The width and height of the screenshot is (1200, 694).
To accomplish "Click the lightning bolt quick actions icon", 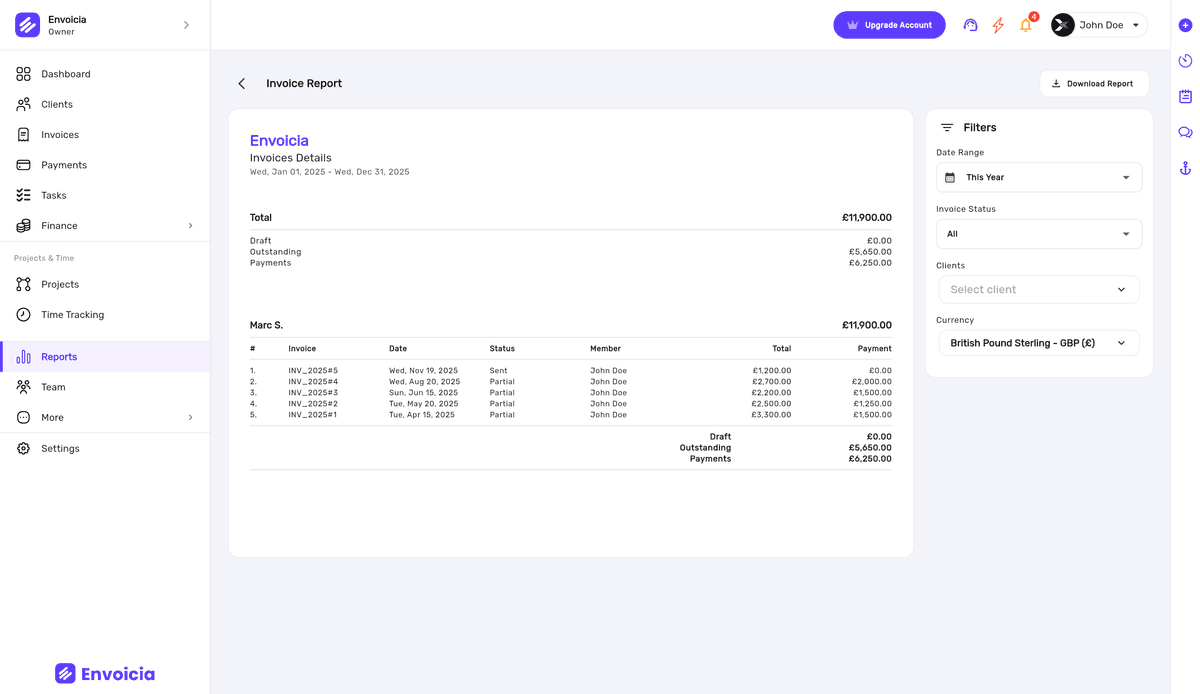I will click(x=997, y=24).
